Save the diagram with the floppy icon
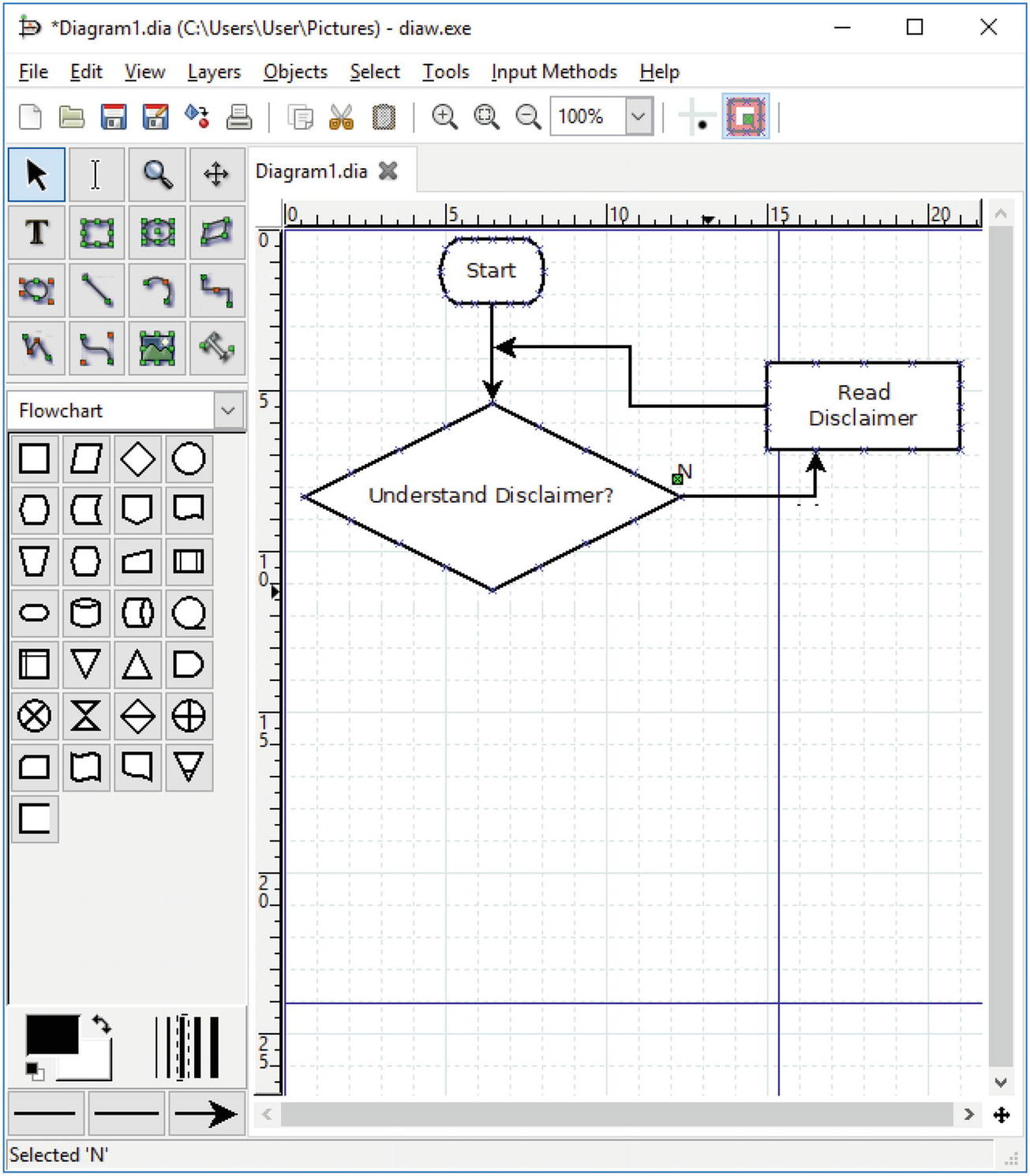Viewport: 1030px width, 1176px height. [114, 117]
